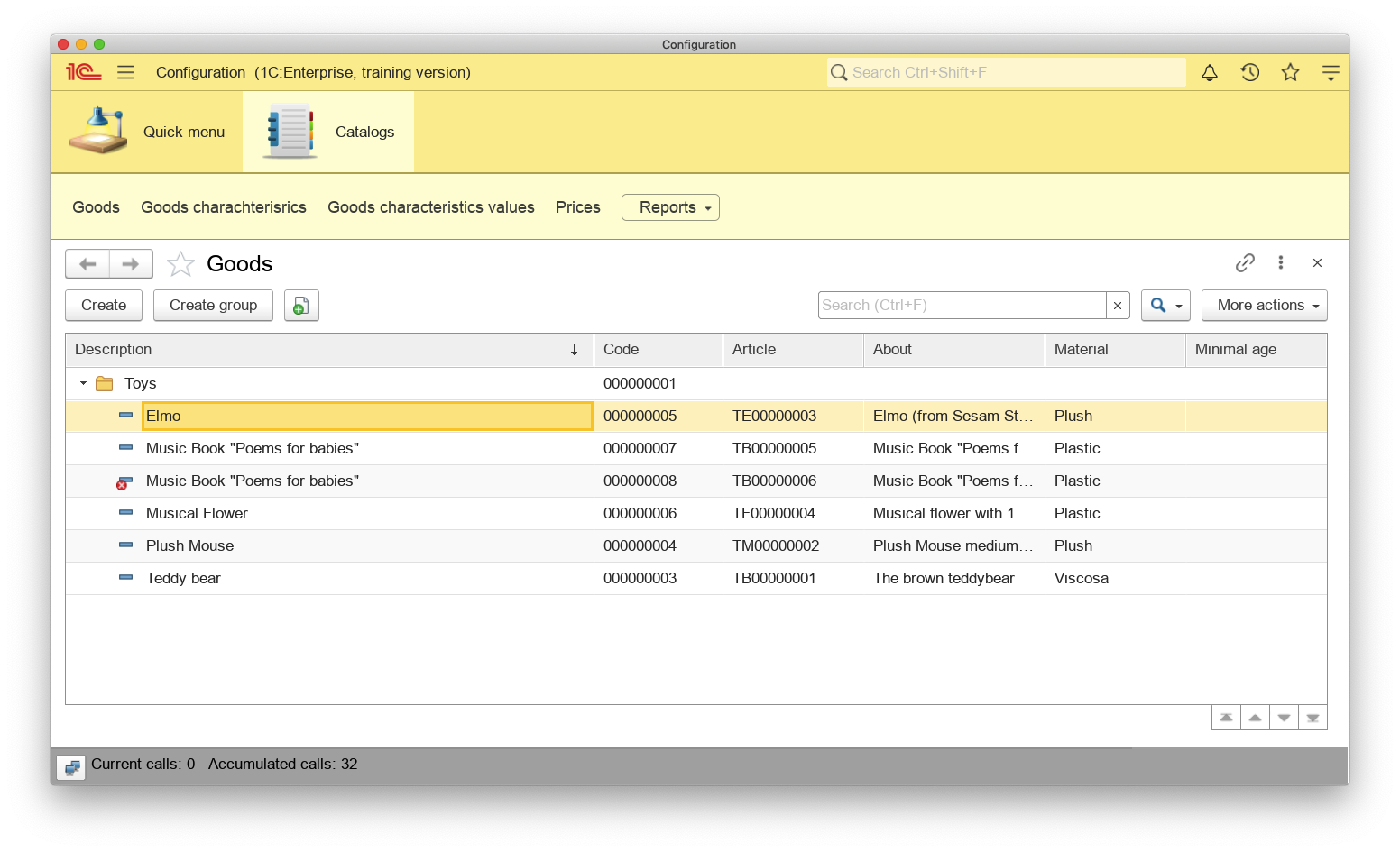Click the Create group button
Image resolution: width=1400 pixels, height=852 pixels.
point(213,306)
